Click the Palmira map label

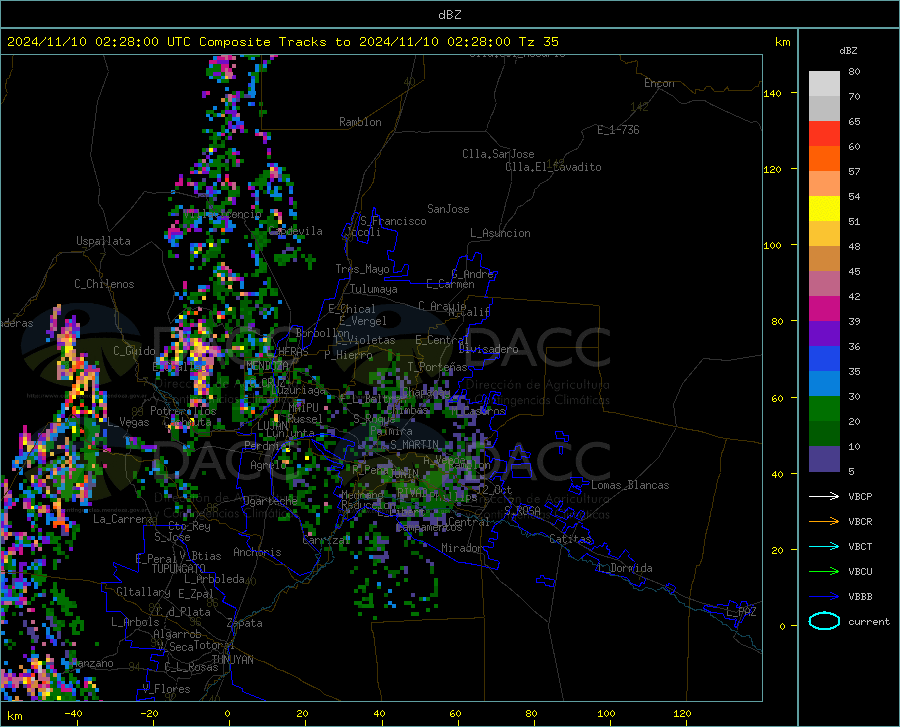pyautogui.click(x=391, y=431)
